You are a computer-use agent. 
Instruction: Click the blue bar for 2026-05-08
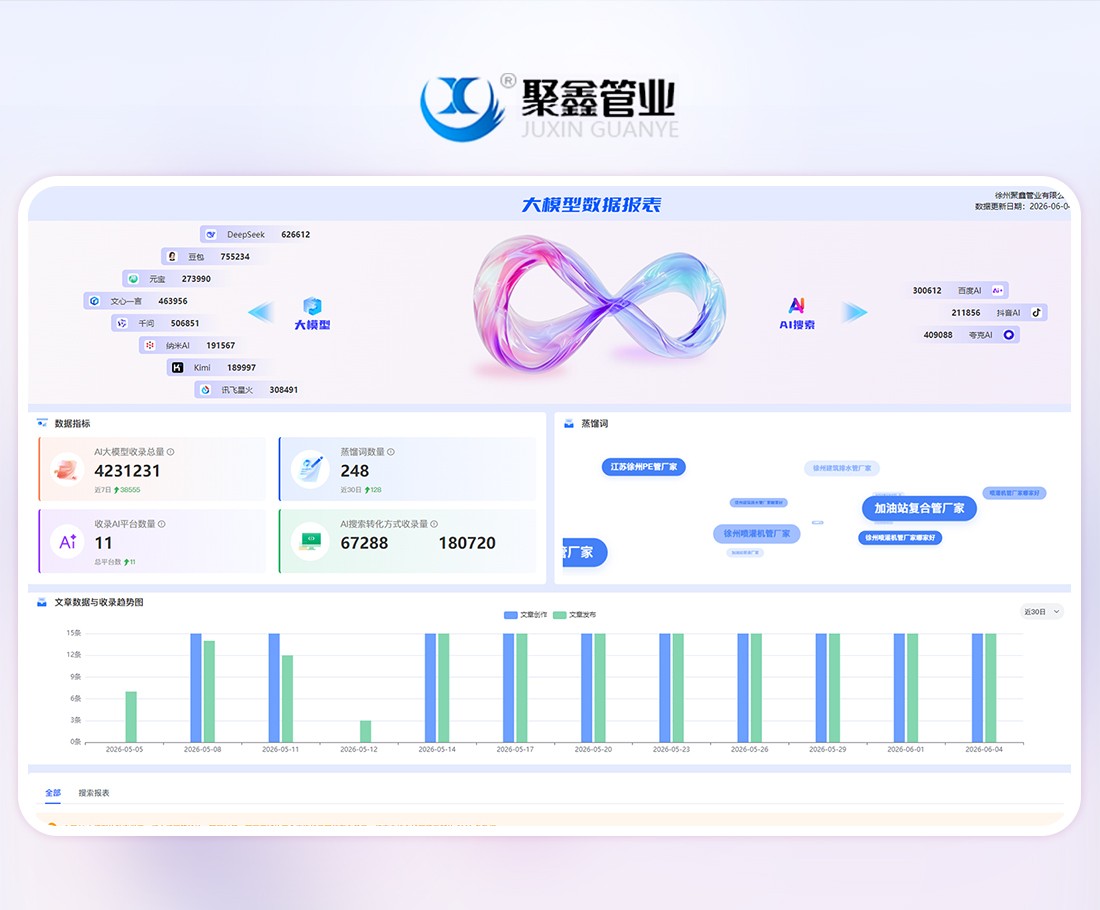(x=196, y=688)
